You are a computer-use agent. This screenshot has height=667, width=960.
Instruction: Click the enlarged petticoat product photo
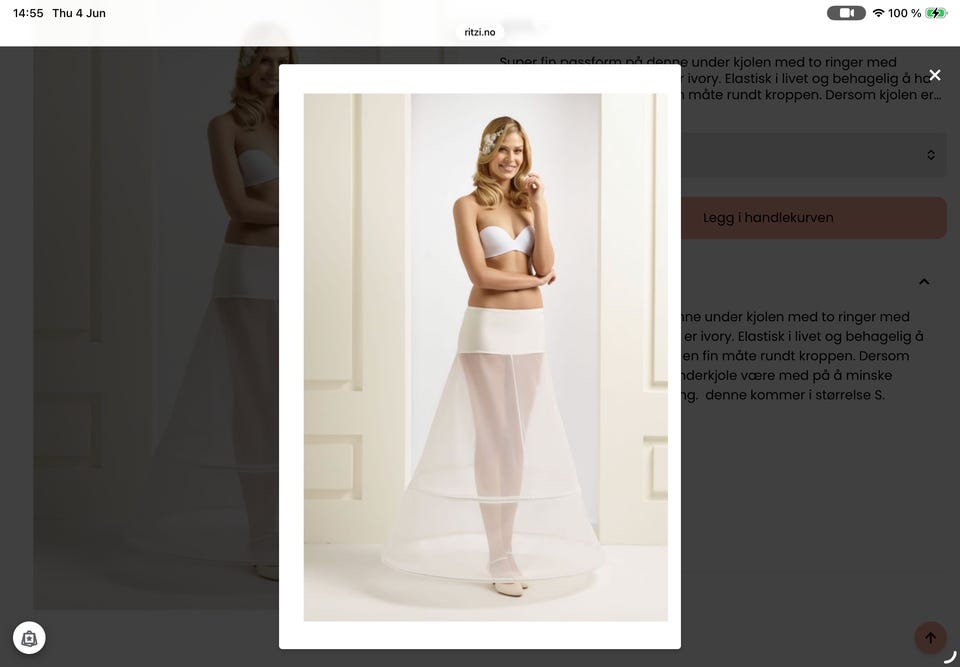point(486,357)
